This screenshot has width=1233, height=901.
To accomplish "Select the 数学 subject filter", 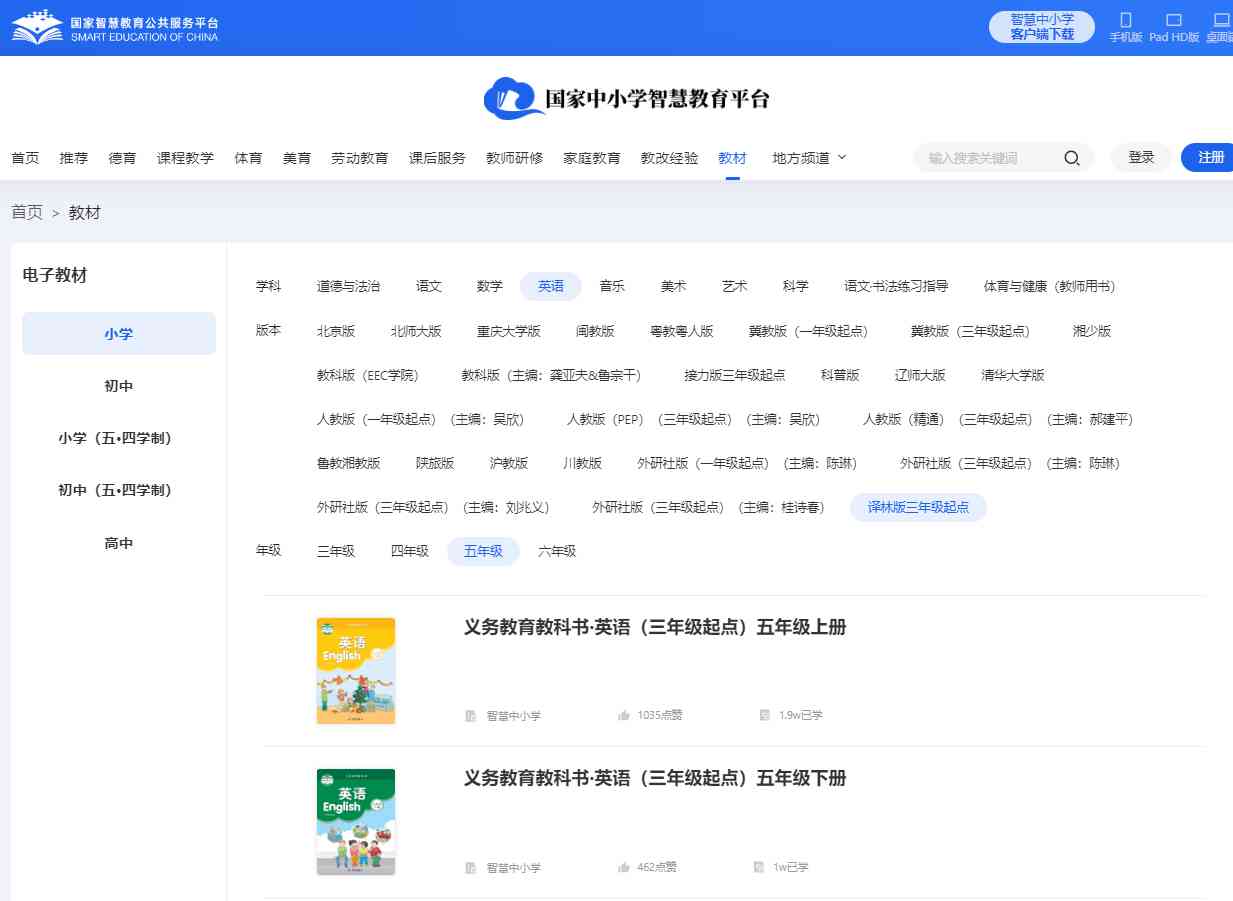I will 490,286.
